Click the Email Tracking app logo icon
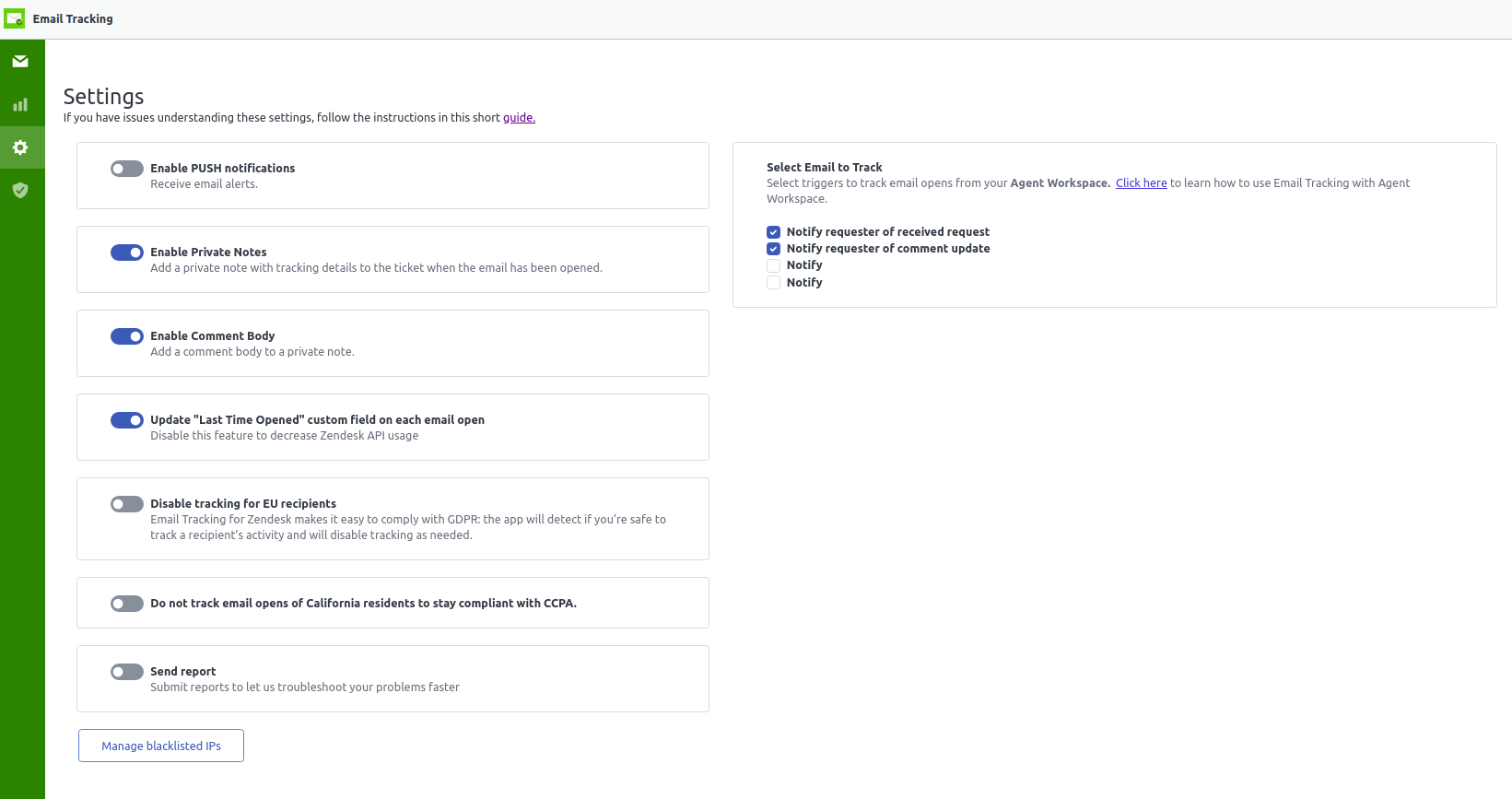 tap(14, 18)
